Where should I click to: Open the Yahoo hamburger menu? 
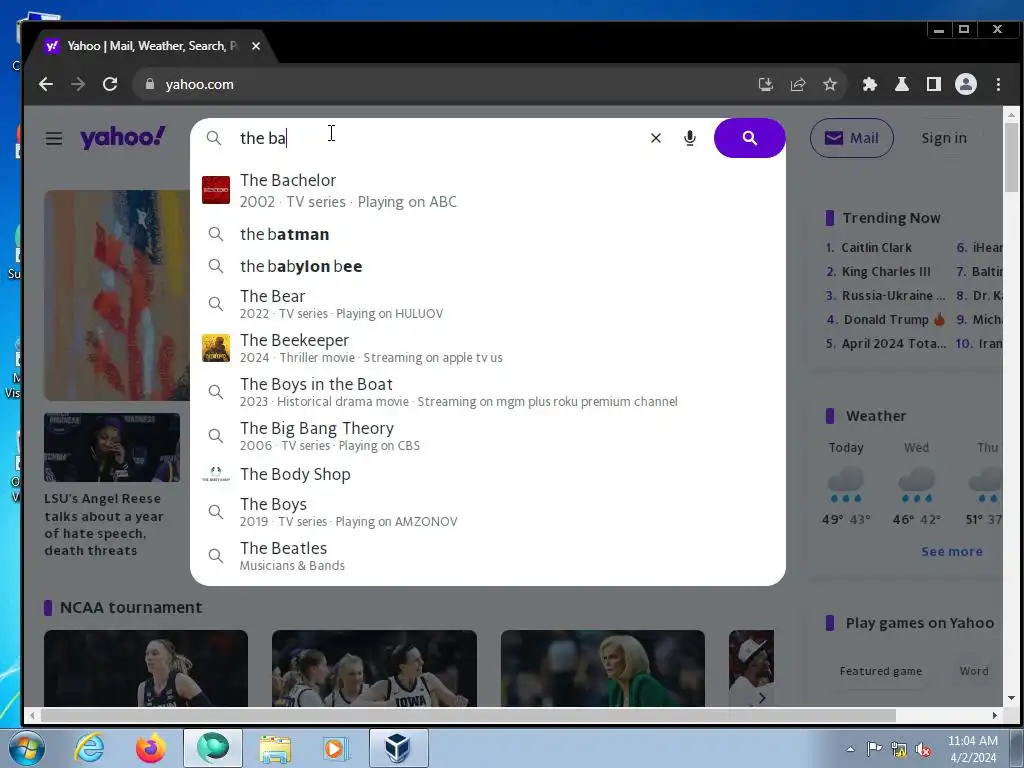point(54,138)
